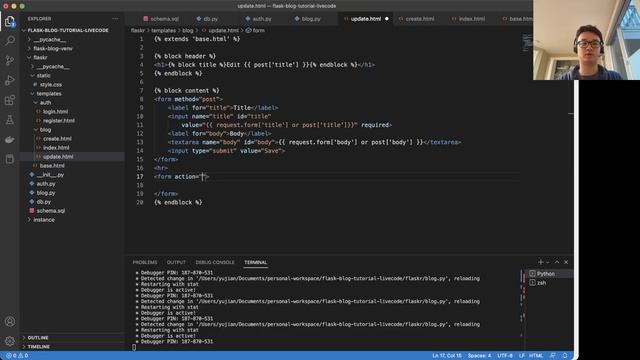Open the Testing flask icon
The height and width of the screenshot is (360, 640).
coord(10,120)
